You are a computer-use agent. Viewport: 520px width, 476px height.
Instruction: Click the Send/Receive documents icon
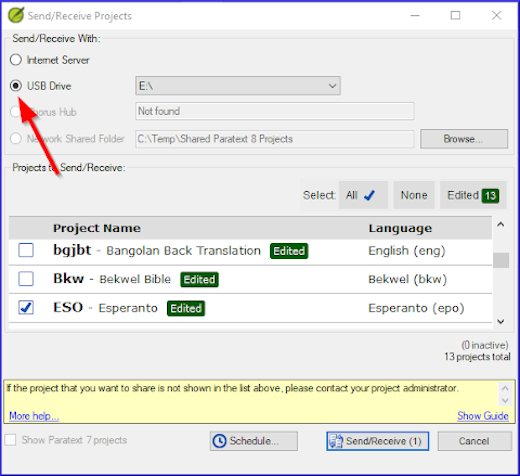[336, 441]
